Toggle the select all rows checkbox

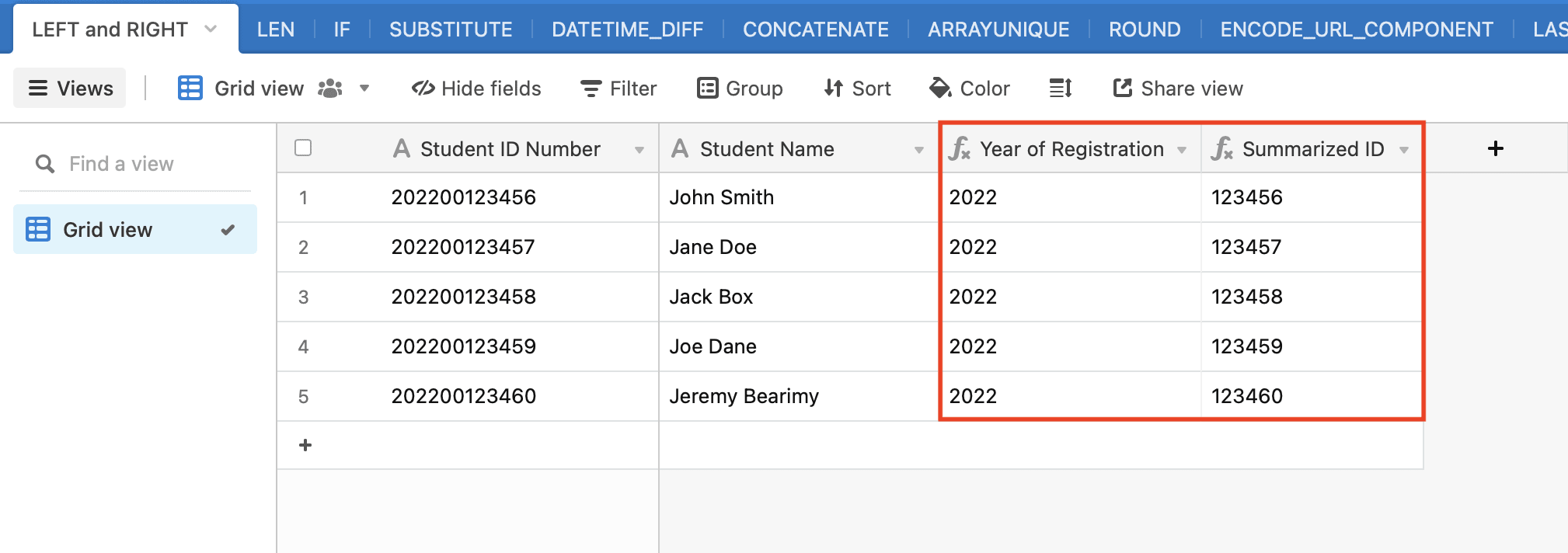[303, 148]
